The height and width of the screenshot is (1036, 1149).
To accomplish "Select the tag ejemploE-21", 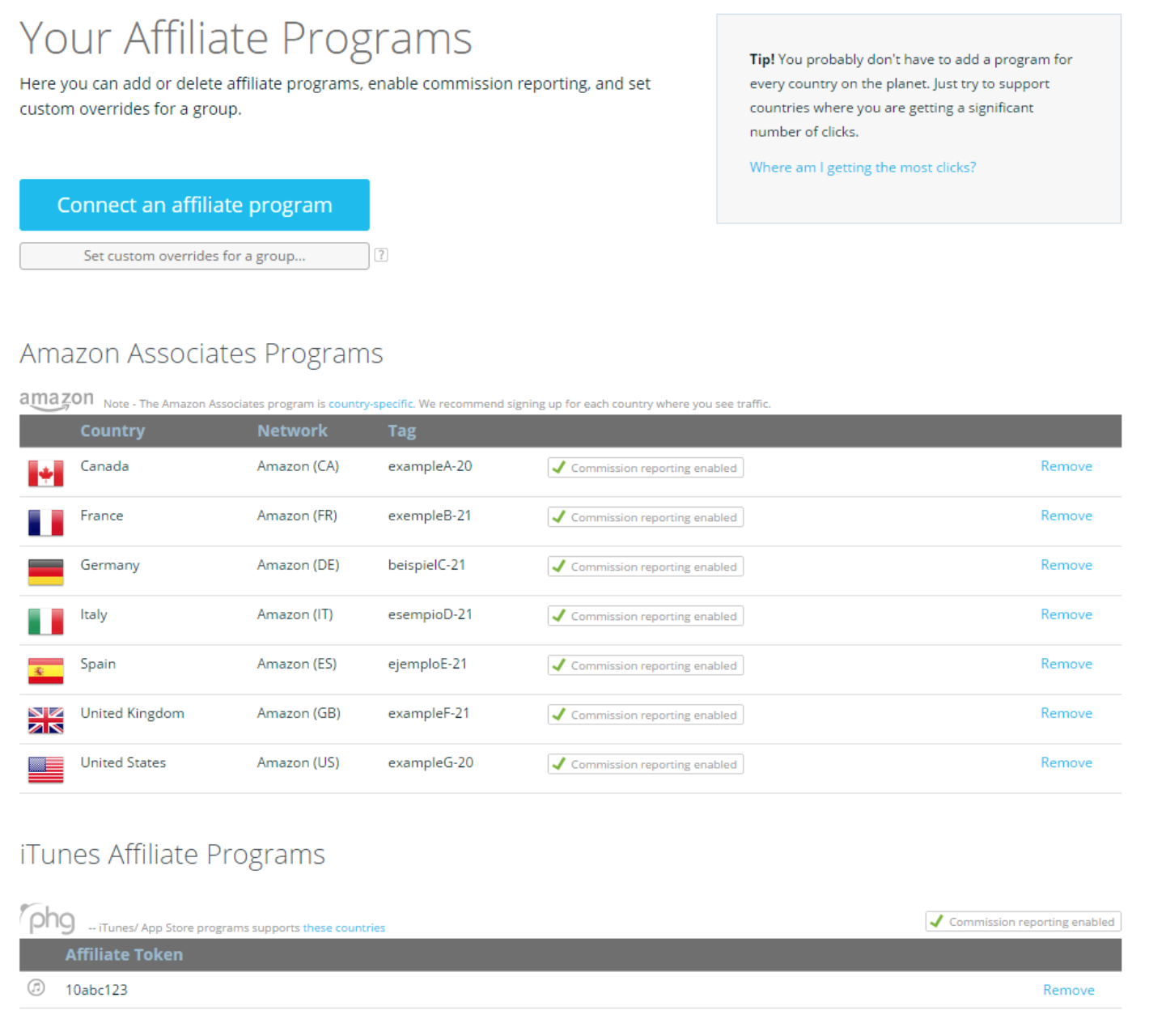I will pos(427,664).
